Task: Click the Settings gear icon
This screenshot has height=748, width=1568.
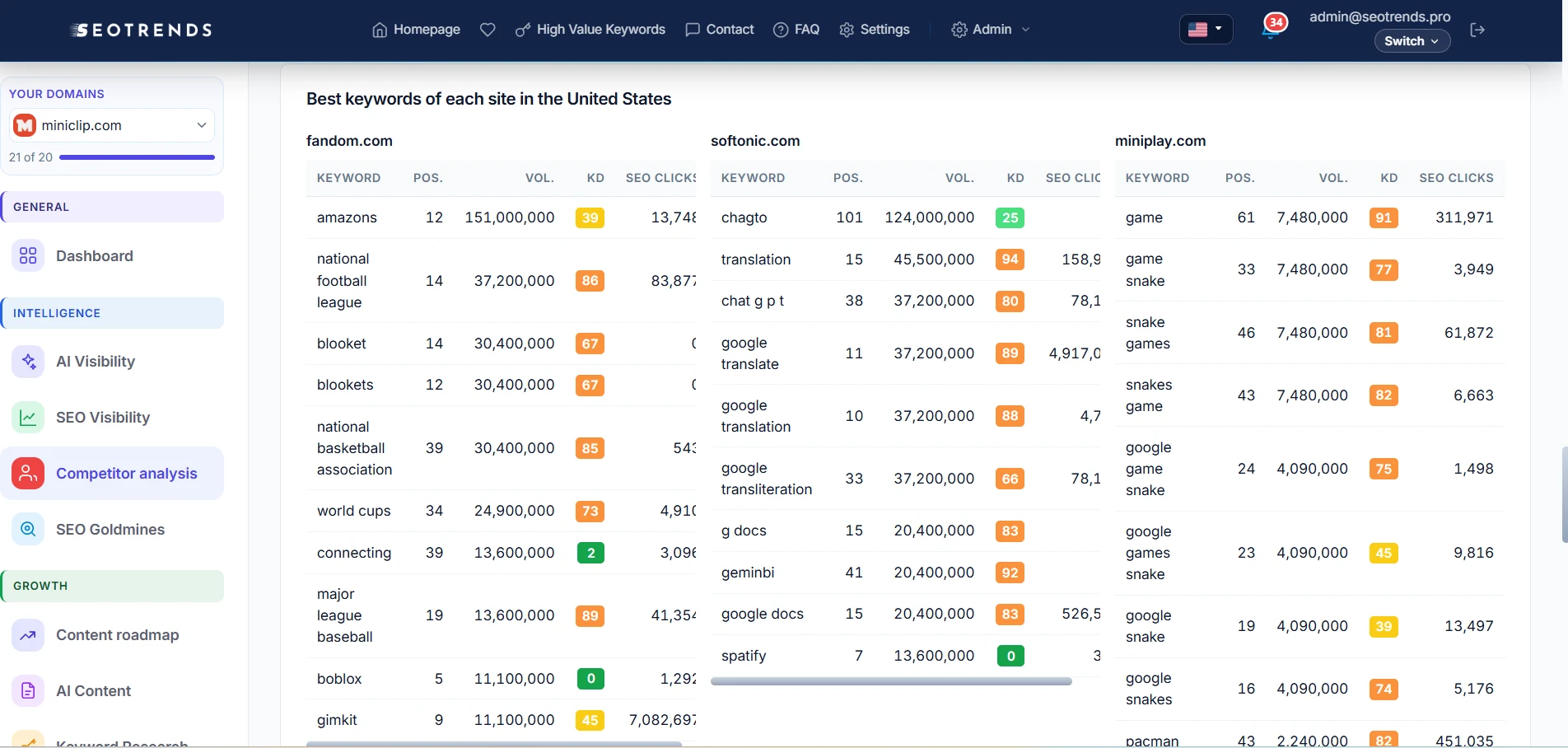Action: [x=847, y=30]
